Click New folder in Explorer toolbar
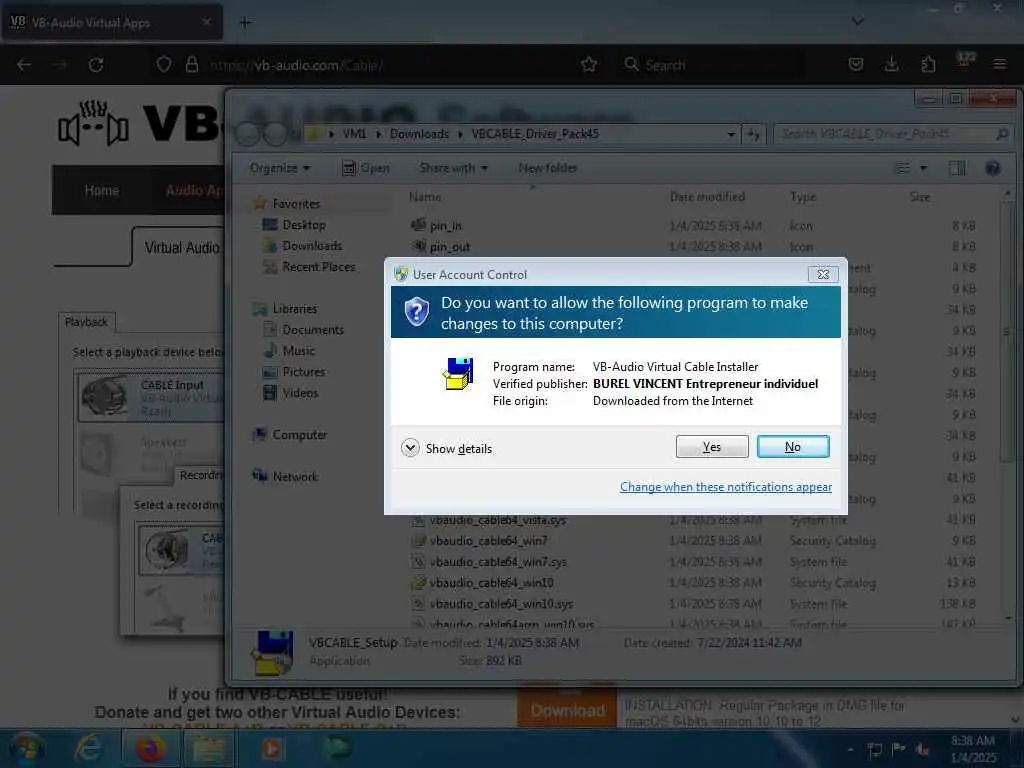This screenshot has height=768, width=1024. coord(548,168)
